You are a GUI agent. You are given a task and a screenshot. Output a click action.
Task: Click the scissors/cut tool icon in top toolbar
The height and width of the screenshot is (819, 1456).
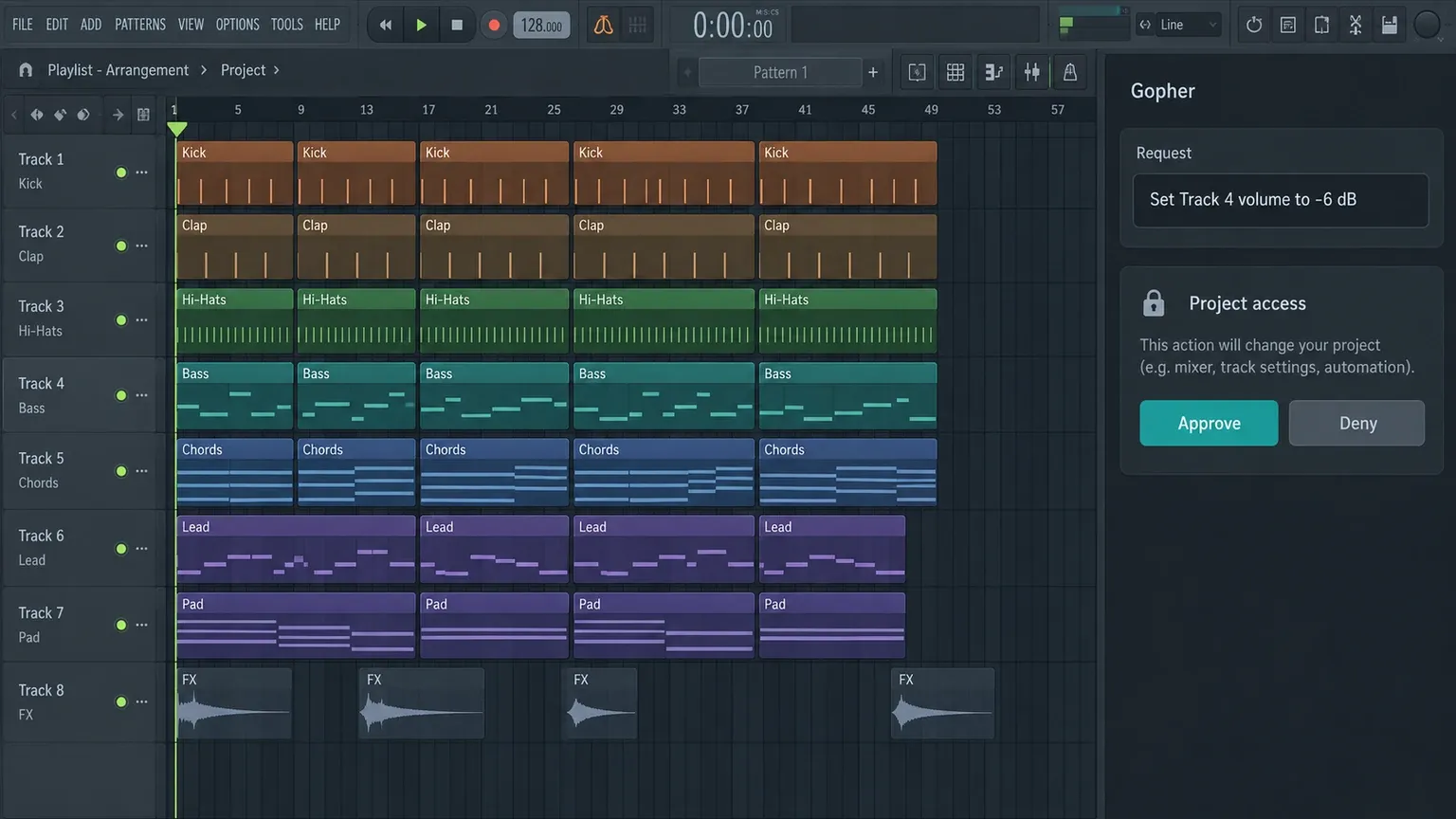coord(1356,25)
